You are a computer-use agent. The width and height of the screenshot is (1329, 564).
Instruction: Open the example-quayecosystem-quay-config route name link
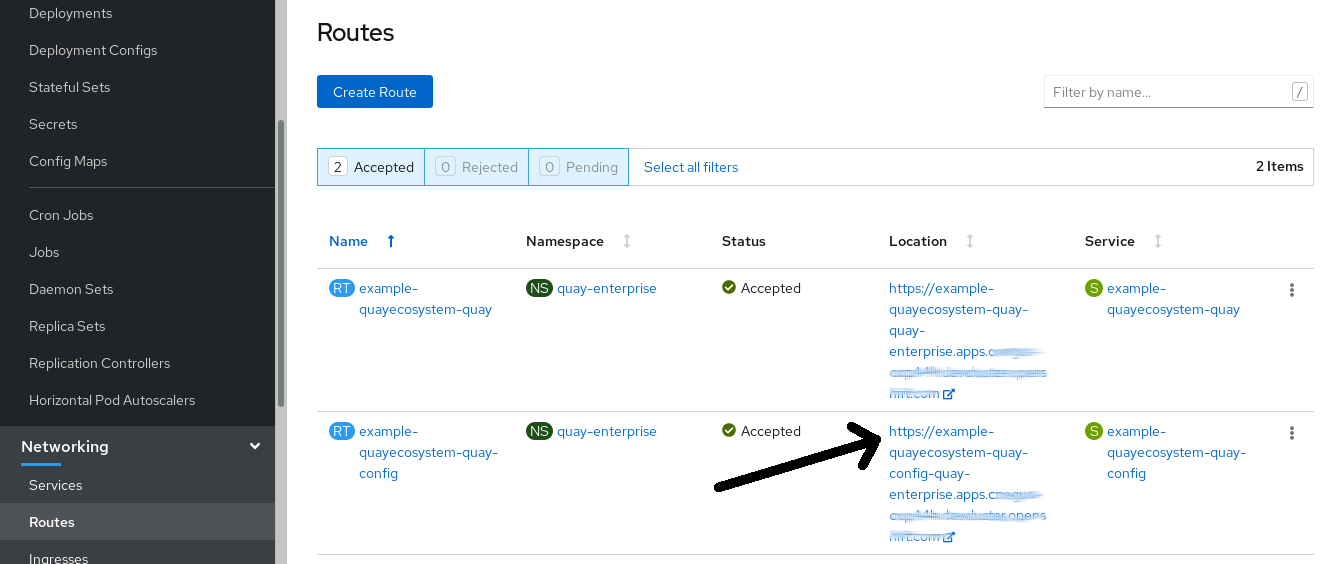pyautogui.click(x=428, y=452)
